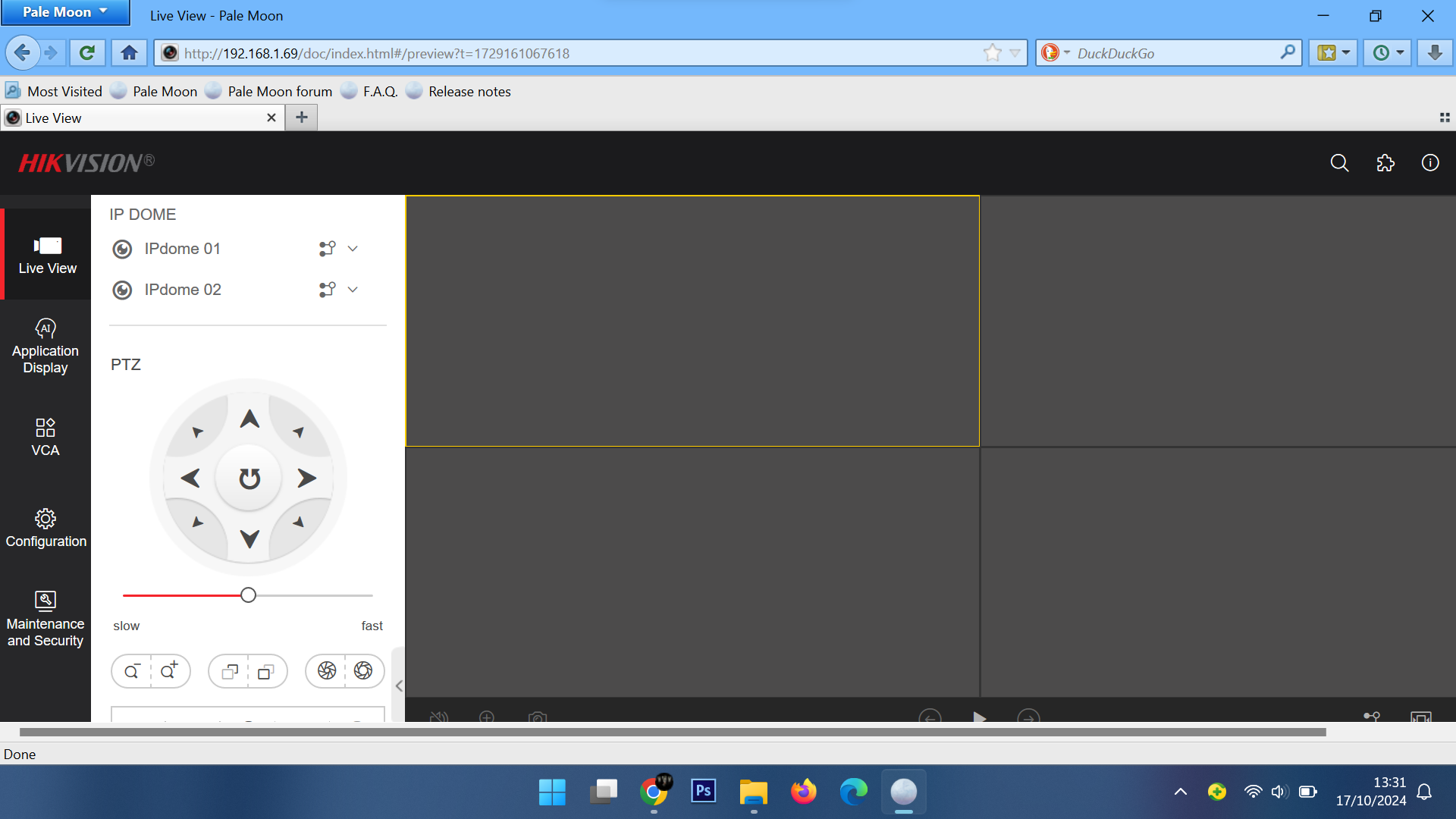Mute the live view audio
Viewport: 1456px width, 819px height.
pos(439,718)
